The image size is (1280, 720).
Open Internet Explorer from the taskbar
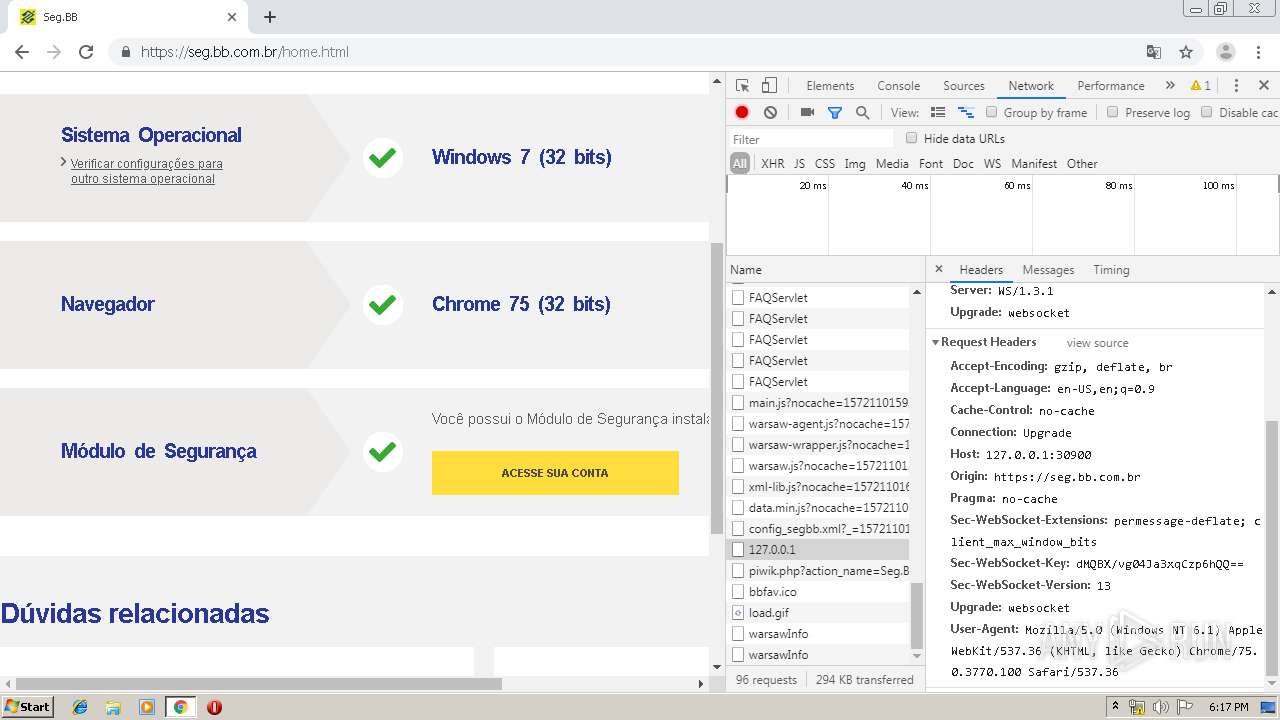80,707
